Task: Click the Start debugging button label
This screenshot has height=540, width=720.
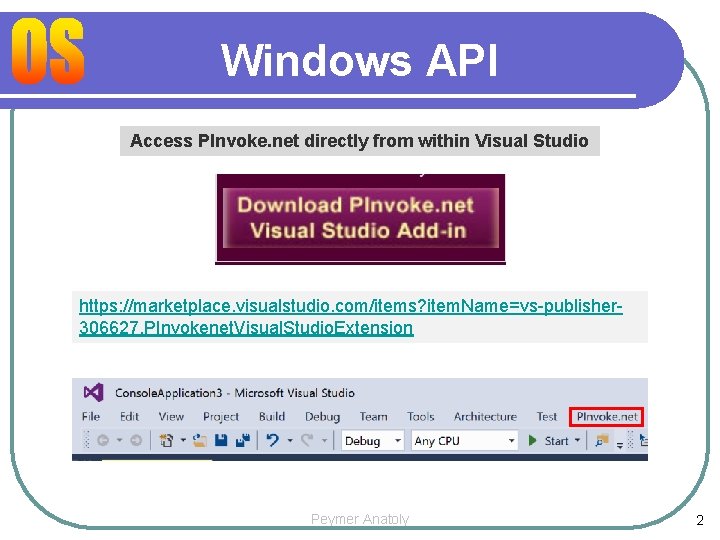Action: 557,441
